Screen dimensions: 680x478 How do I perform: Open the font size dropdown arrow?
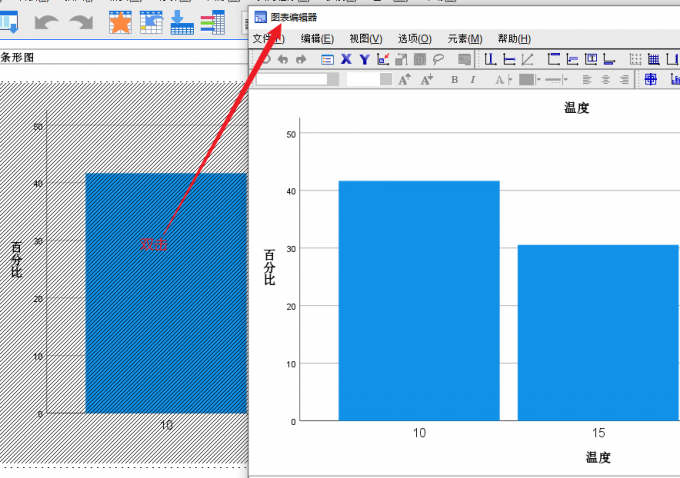(x=386, y=79)
